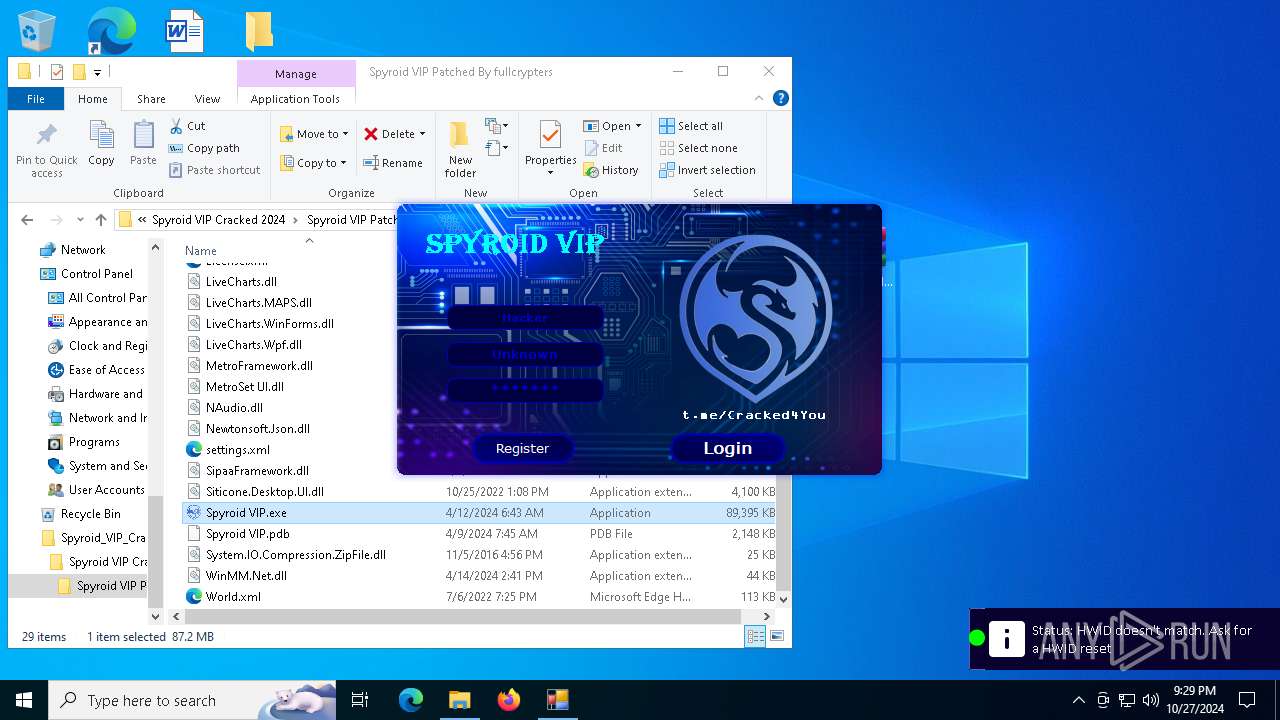Select settings.xml file

pos(237,450)
